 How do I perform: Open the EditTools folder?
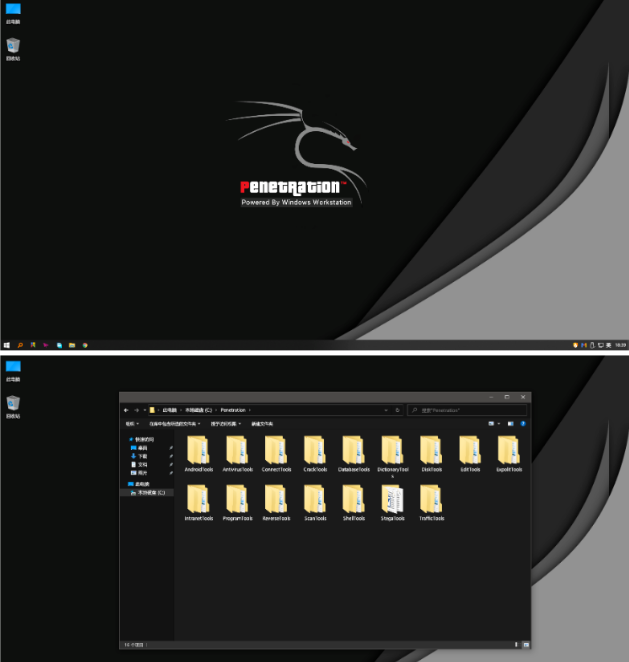(x=470, y=454)
